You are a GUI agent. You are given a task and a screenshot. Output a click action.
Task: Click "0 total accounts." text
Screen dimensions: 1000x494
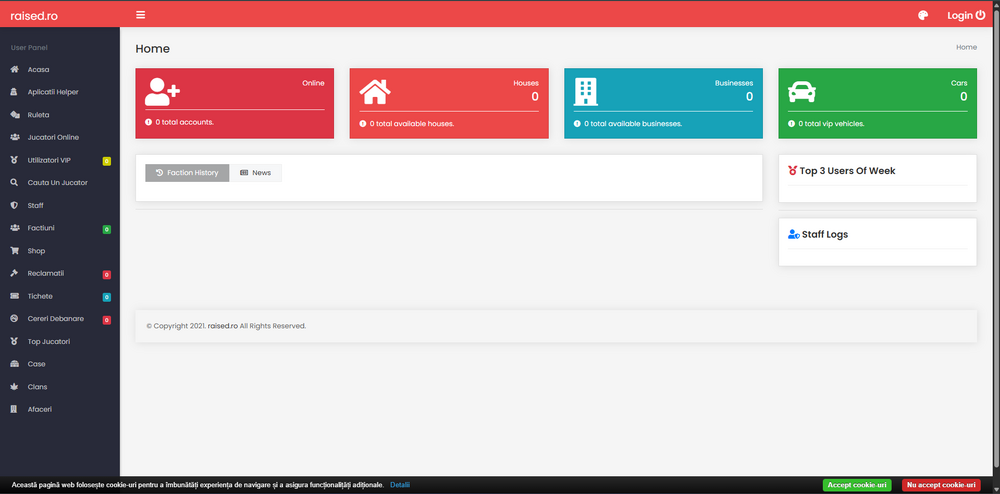tap(184, 122)
